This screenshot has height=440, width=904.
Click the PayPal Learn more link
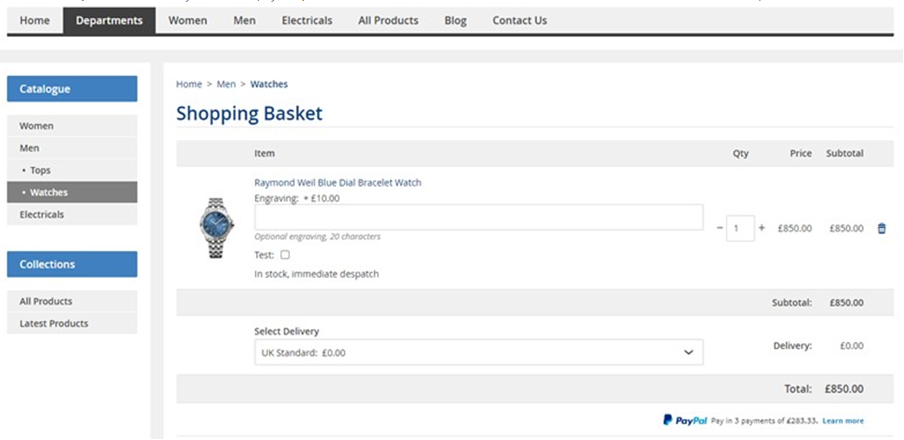(x=843, y=421)
